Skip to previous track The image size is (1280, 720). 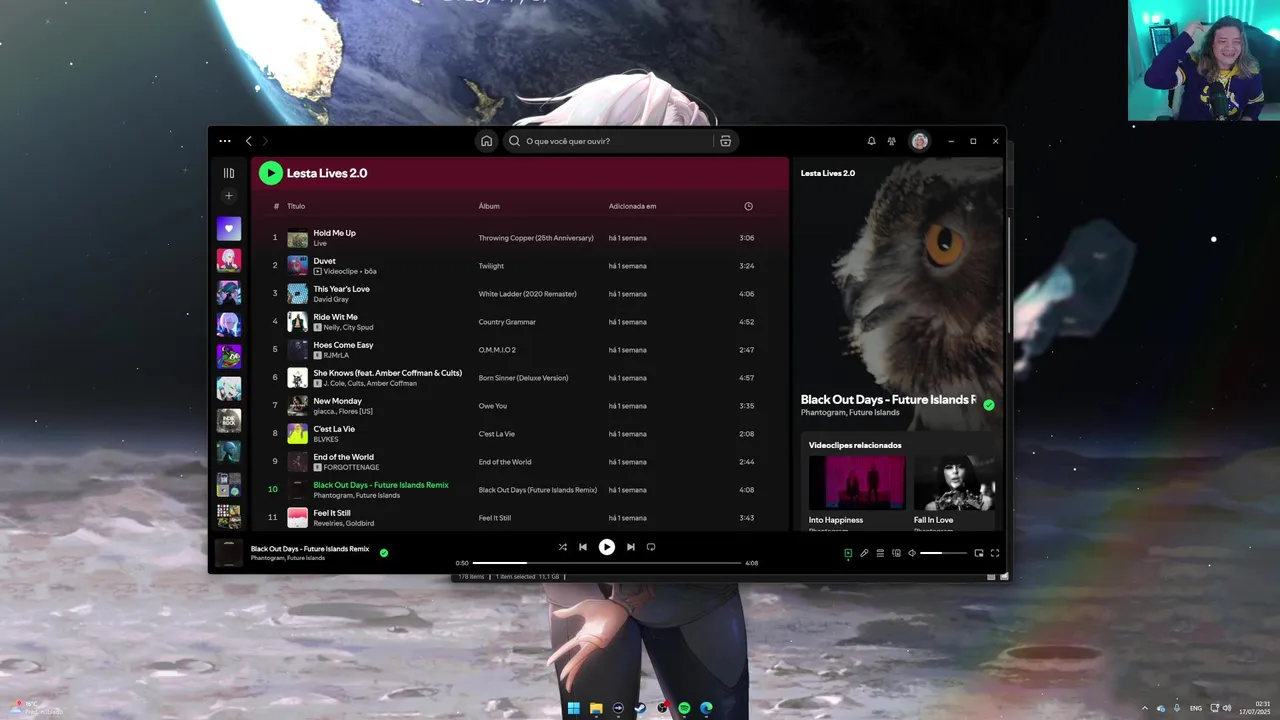click(x=583, y=547)
